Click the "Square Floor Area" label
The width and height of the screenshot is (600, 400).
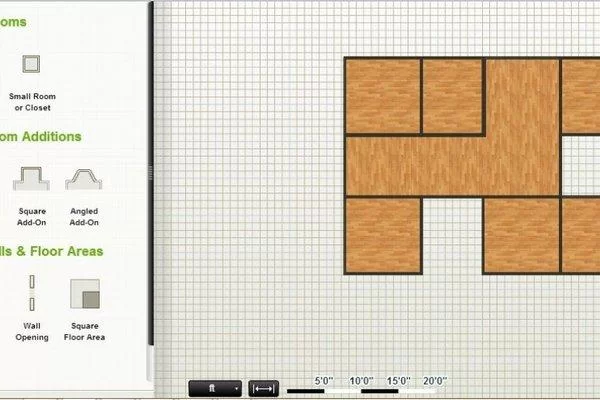pos(85,331)
